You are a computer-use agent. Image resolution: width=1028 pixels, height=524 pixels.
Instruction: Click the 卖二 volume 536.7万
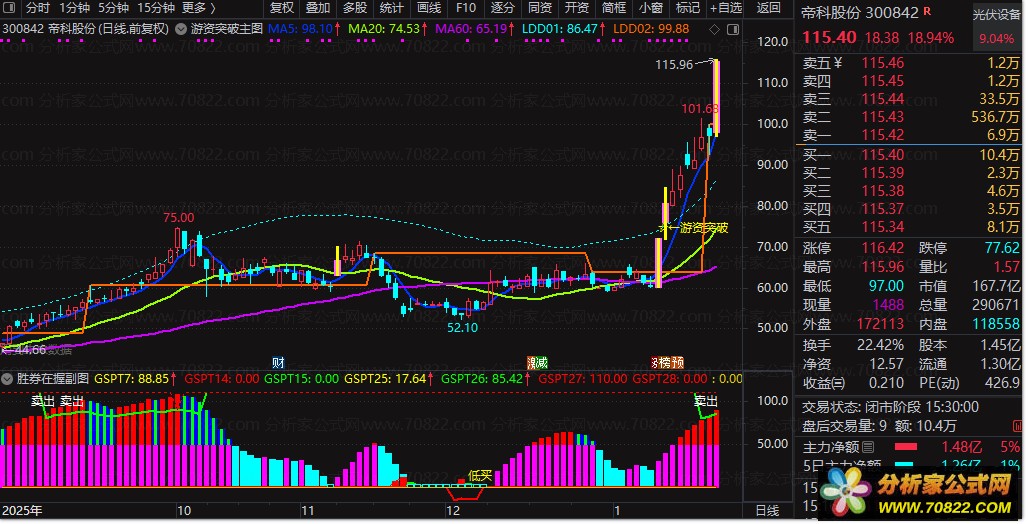pyautogui.click(x=995, y=117)
